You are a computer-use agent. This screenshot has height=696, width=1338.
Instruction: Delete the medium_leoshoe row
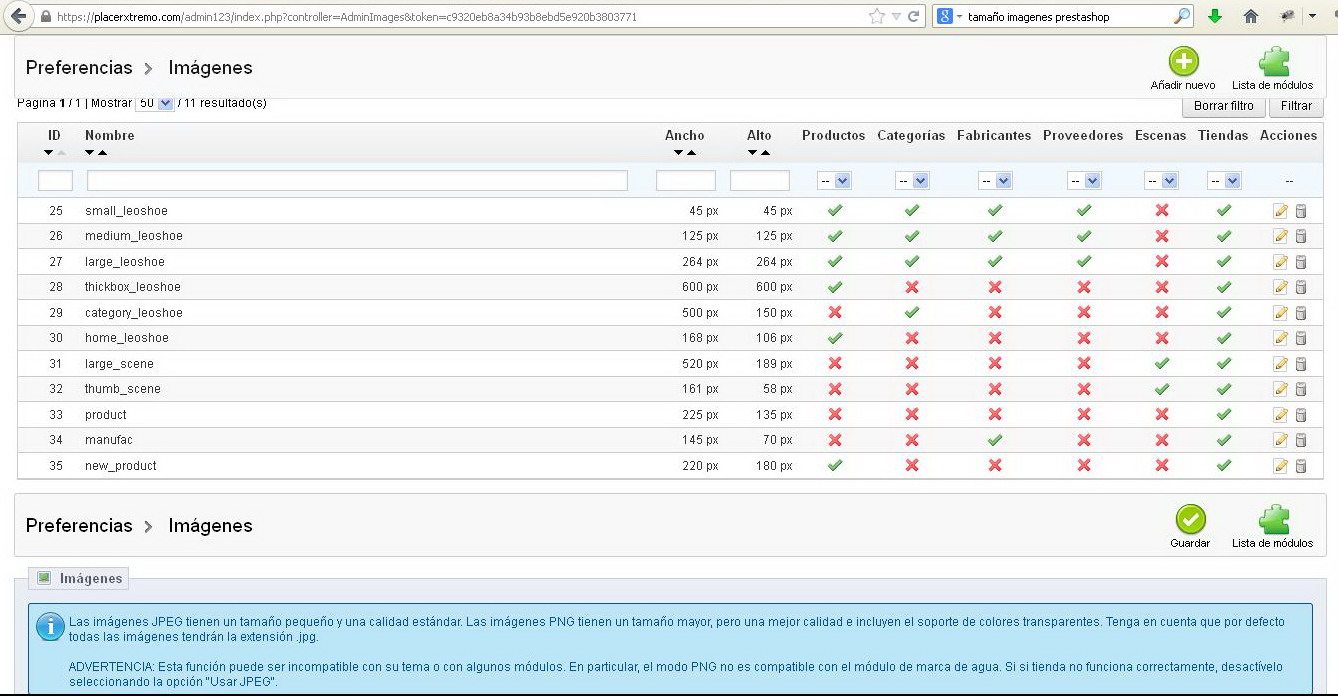coord(1301,236)
